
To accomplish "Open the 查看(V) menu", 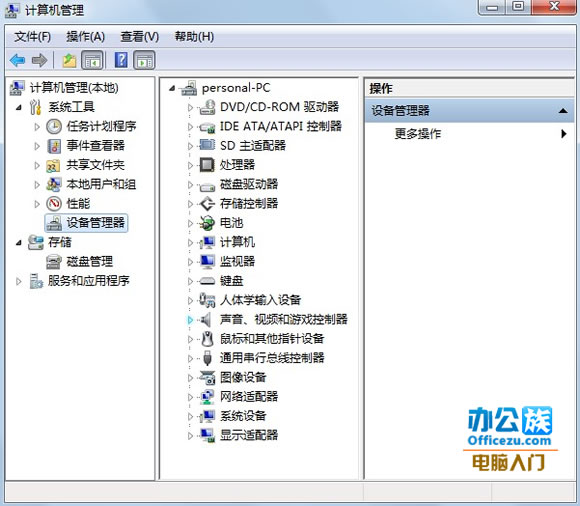I will (139, 37).
